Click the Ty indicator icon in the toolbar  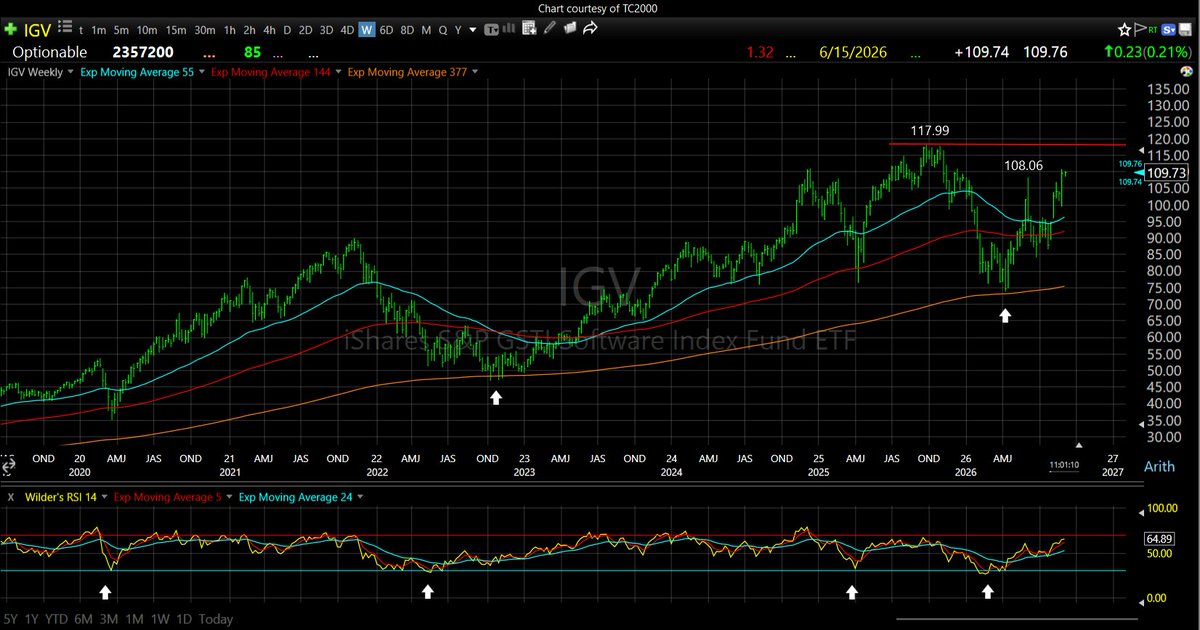tap(491, 30)
